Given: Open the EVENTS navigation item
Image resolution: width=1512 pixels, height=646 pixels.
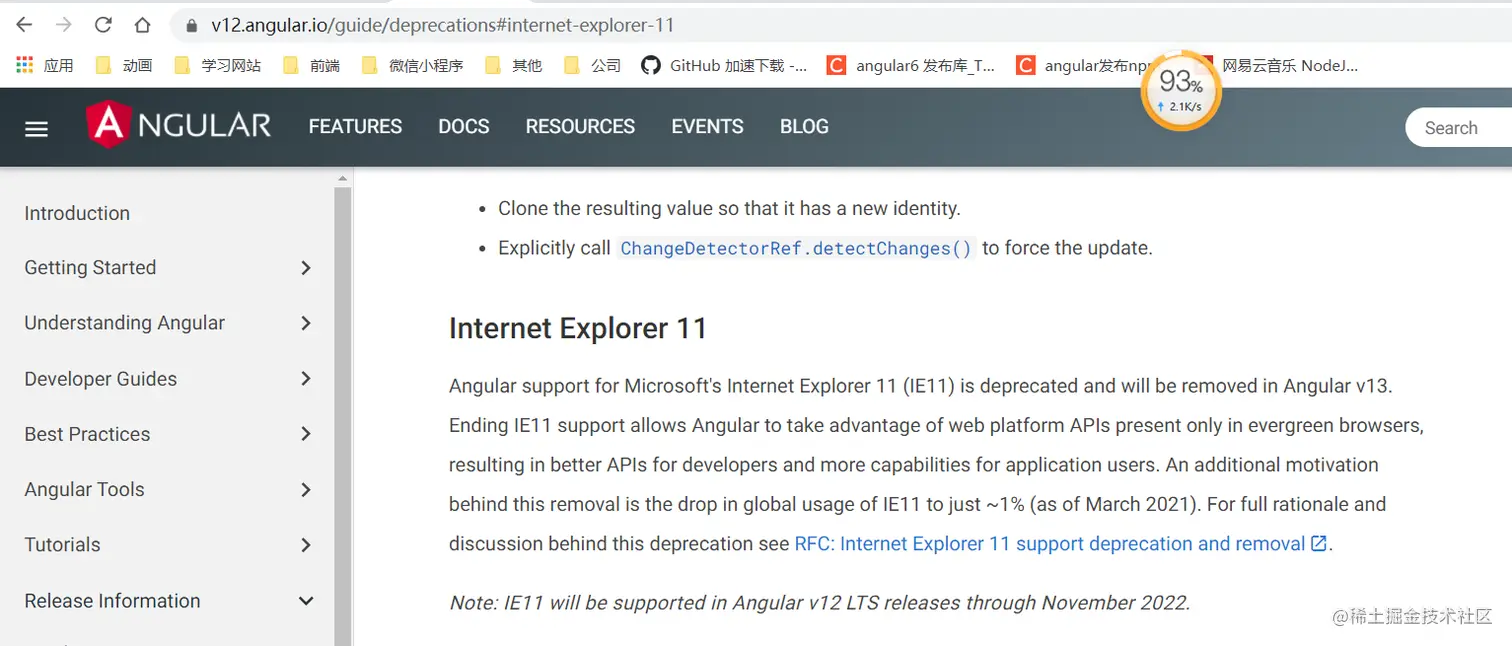Looking at the screenshot, I should tap(707, 127).
